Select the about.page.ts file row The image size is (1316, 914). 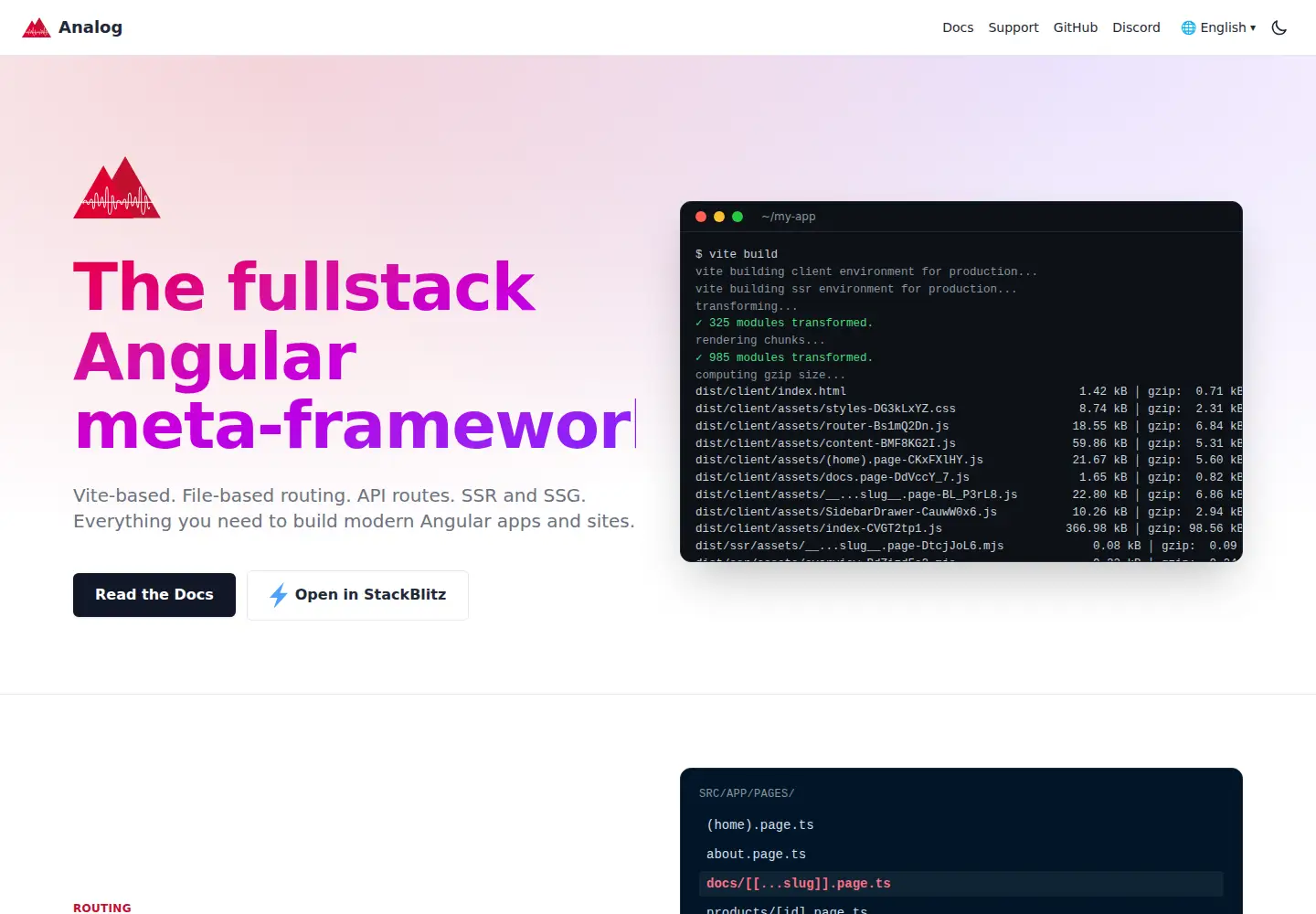[961, 854]
